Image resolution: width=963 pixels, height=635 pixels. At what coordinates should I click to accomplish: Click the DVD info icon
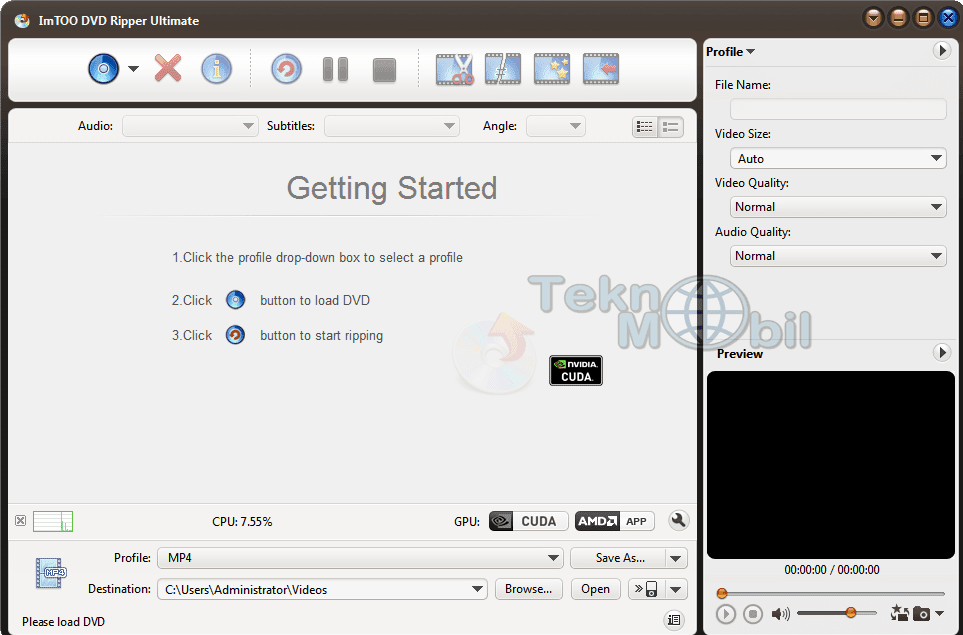point(216,69)
